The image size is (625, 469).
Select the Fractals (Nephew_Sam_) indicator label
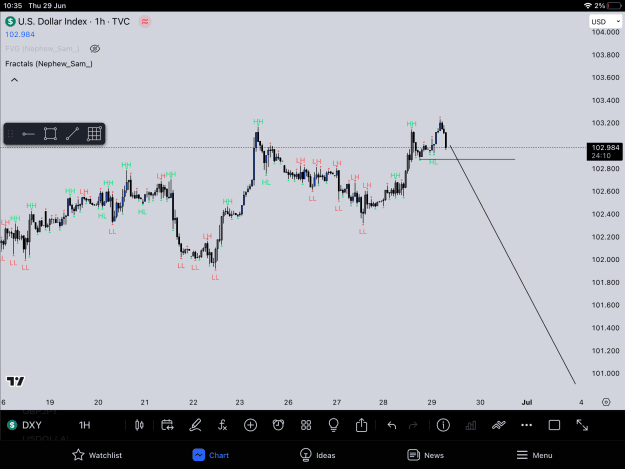pos(49,64)
